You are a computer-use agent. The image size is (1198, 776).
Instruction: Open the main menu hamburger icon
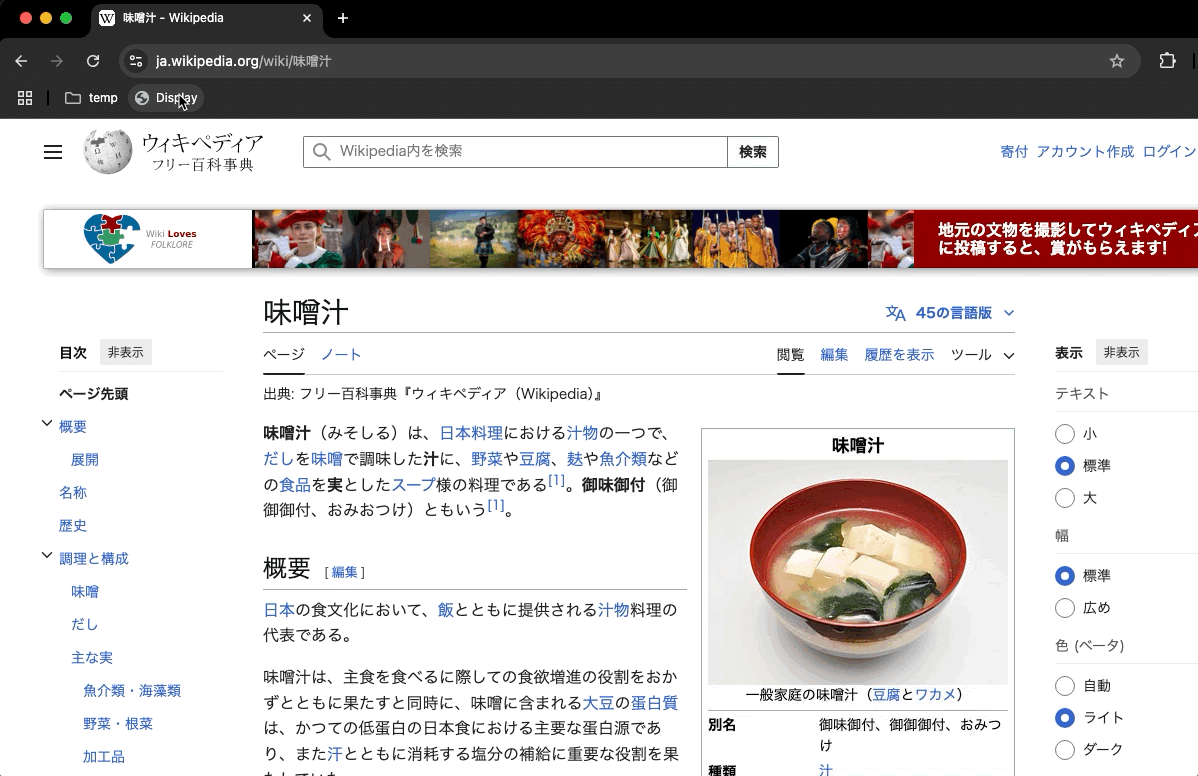[x=53, y=151]
